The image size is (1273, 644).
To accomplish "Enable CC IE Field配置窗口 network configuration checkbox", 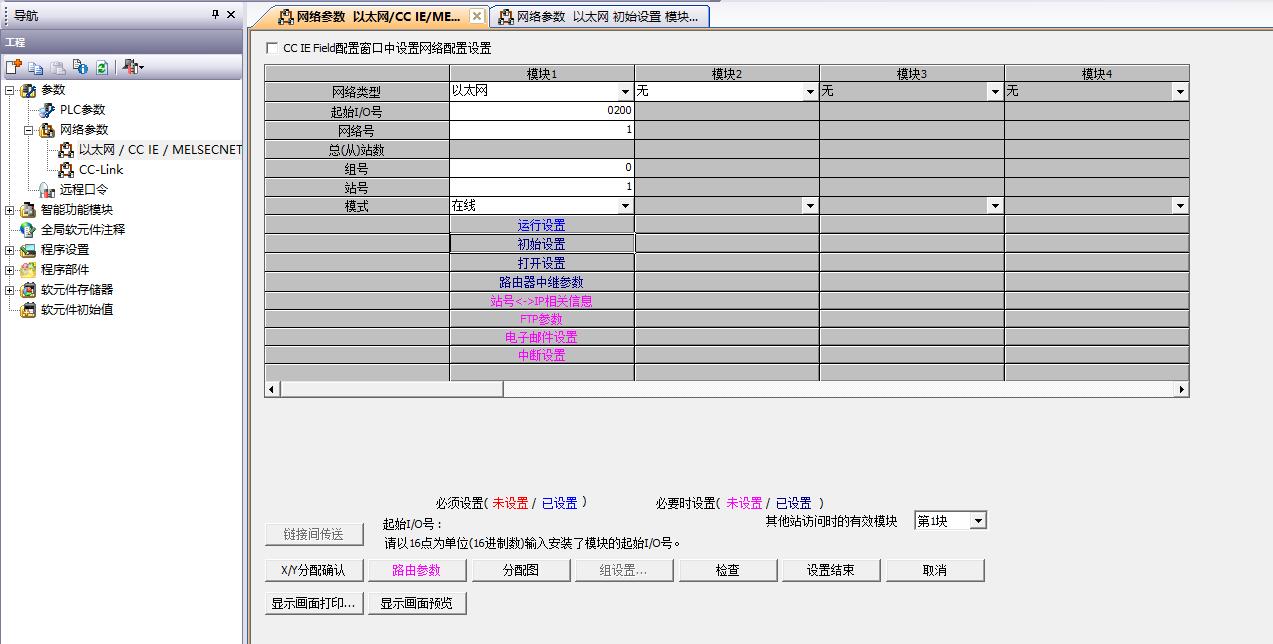I will pos(272,48).
